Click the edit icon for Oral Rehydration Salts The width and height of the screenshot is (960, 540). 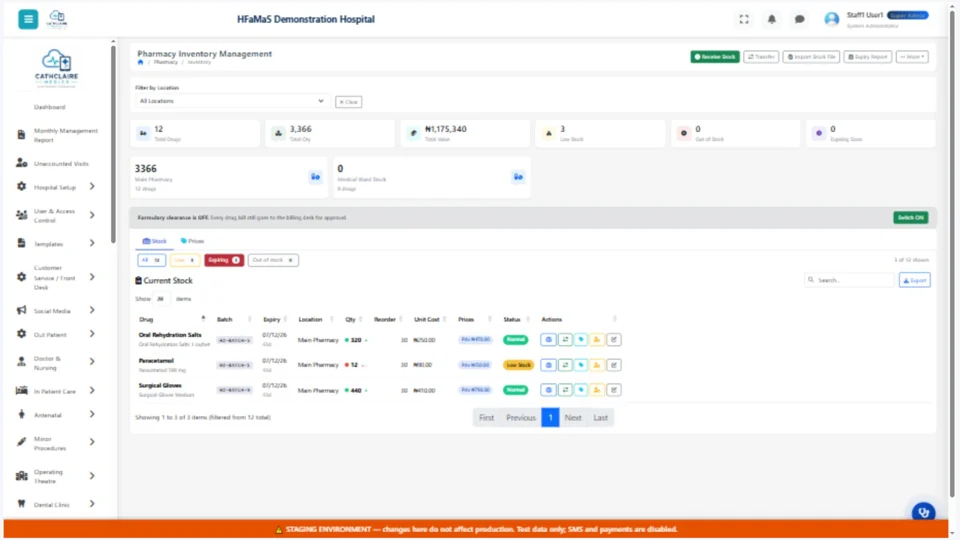(613, 340)
